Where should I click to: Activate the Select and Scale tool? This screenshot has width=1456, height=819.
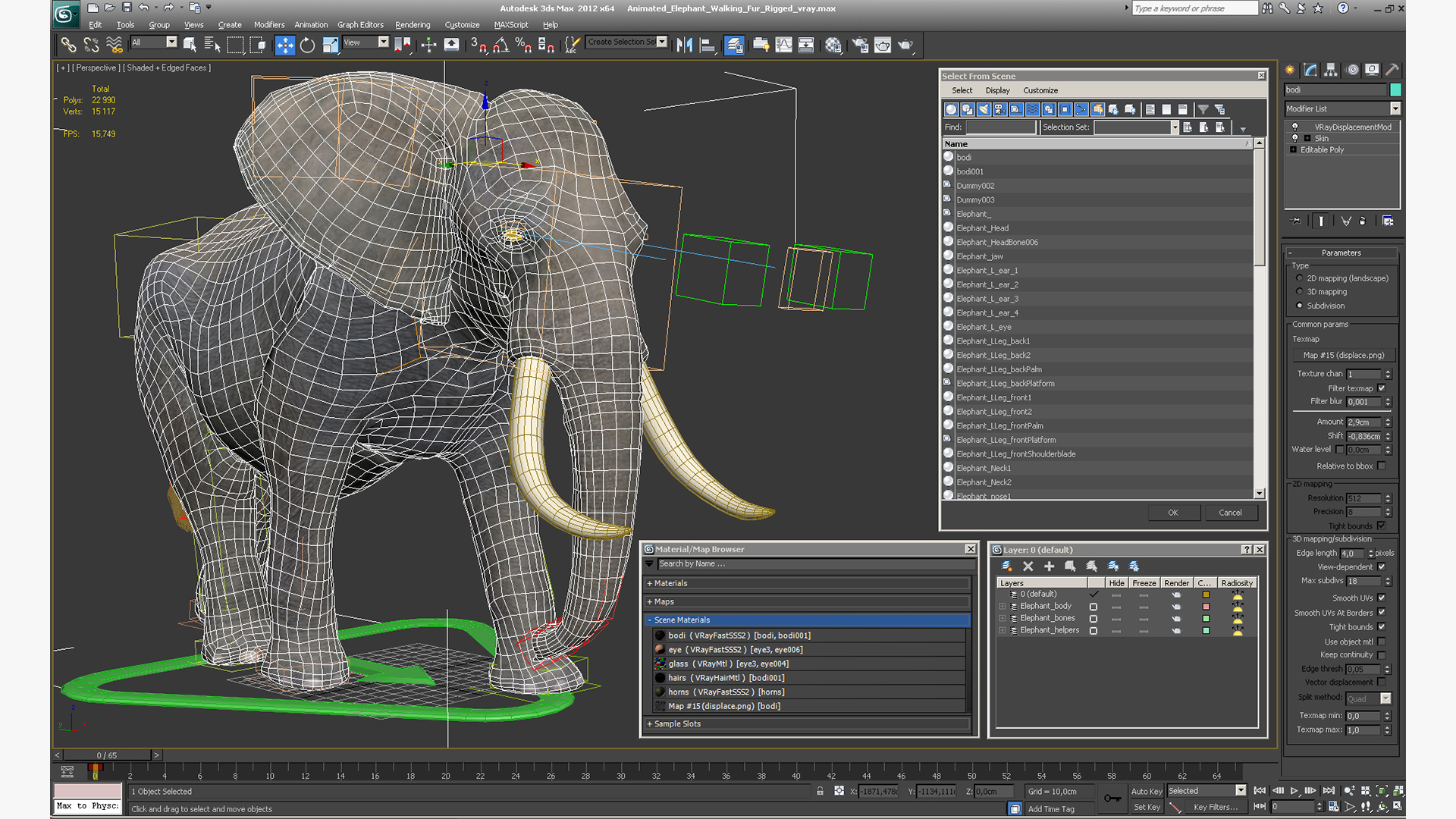tap(330, 45)
